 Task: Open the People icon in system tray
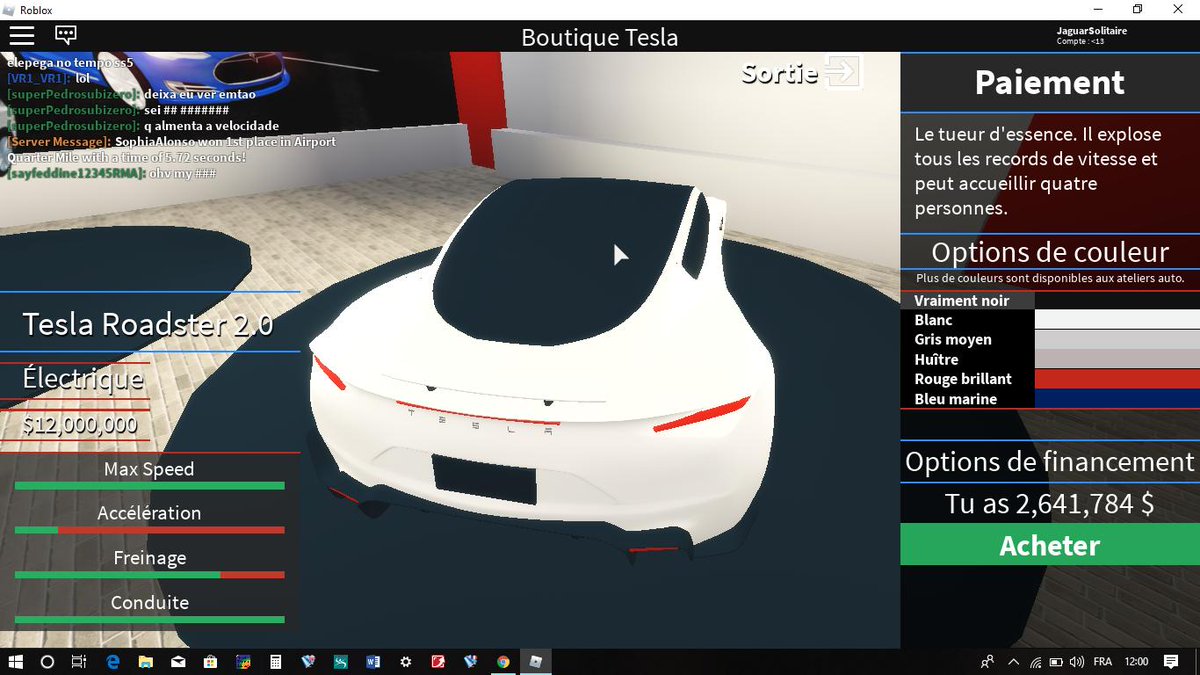click(x=988, y=662)
